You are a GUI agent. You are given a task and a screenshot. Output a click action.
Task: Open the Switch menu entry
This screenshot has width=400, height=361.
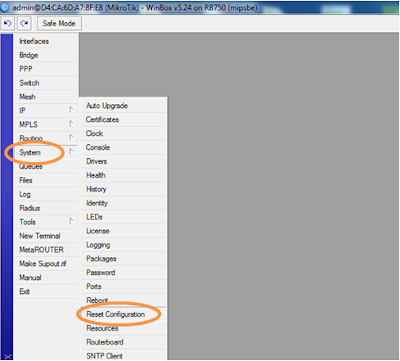[x=46, y=83]
